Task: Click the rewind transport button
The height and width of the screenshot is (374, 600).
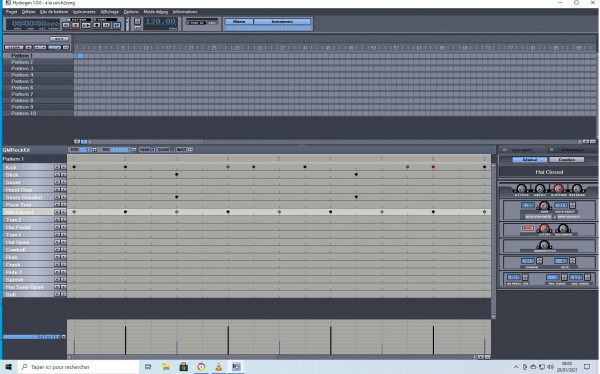Action: point(66,25)
